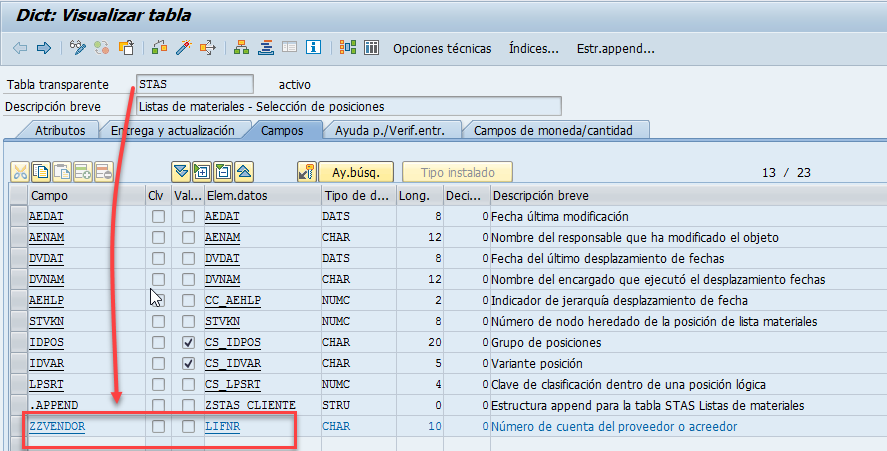Toggle the Val checkbox for AEDAT
887x451 pixels.
(188, 217)
